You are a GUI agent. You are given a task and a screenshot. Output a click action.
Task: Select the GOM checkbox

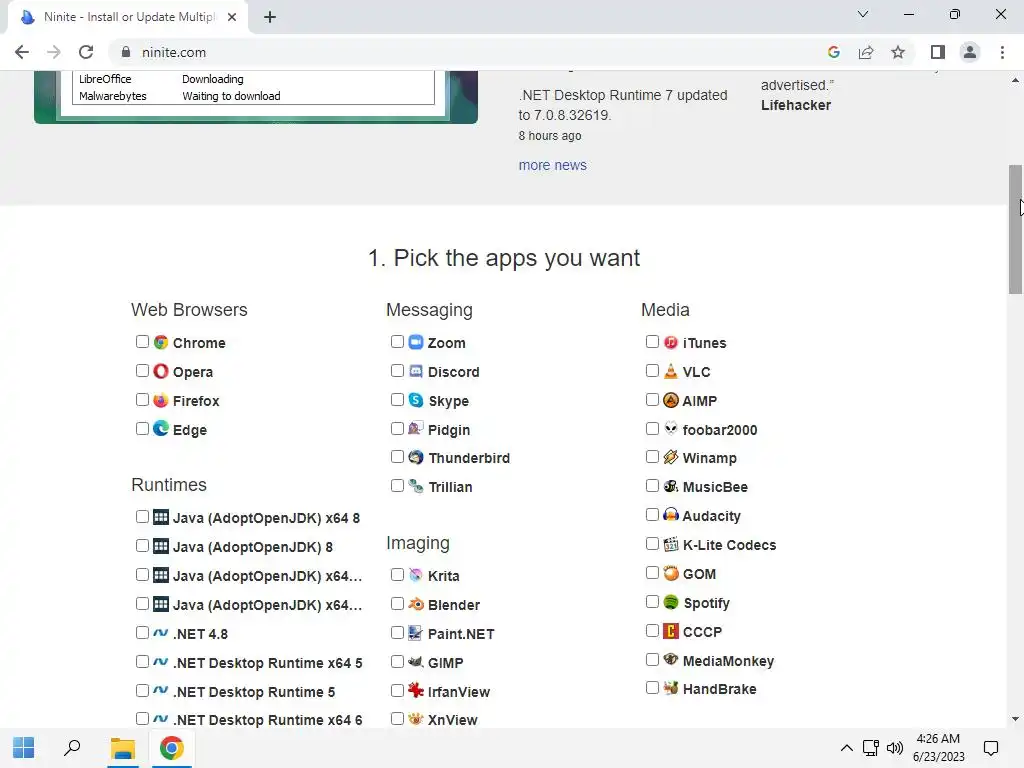652,573
